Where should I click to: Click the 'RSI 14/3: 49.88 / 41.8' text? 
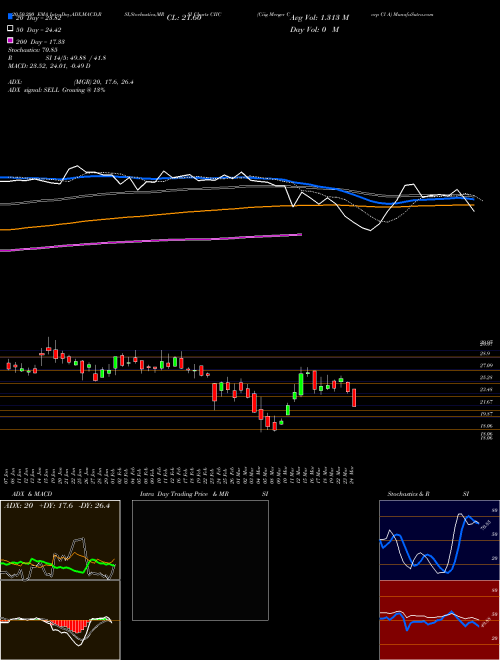click(x=57, y=58)
